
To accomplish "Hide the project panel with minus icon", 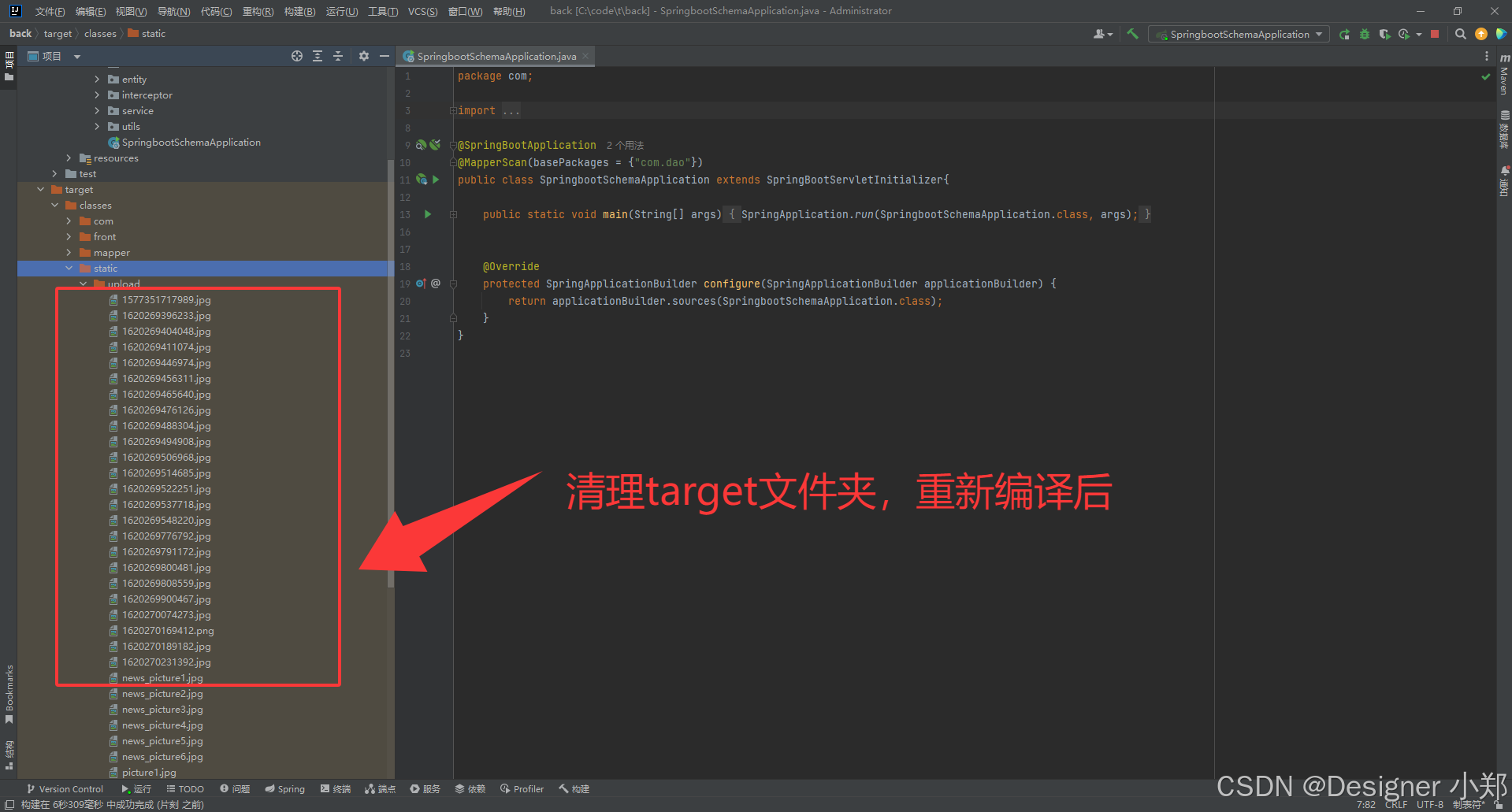I will (x=385, y=56).
